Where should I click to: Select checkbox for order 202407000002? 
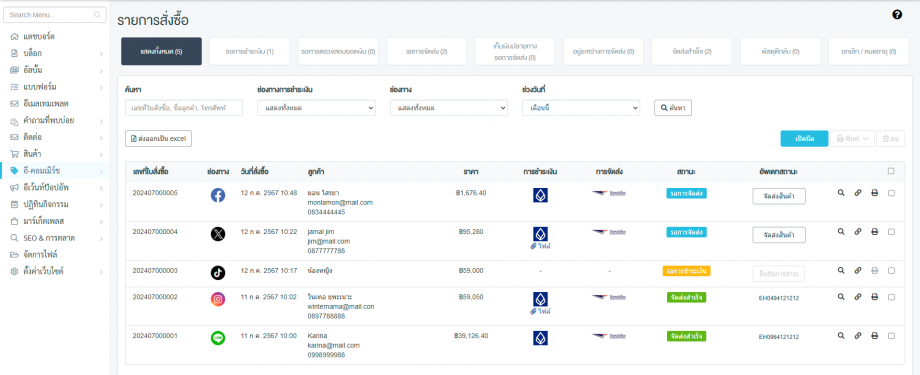891,297
